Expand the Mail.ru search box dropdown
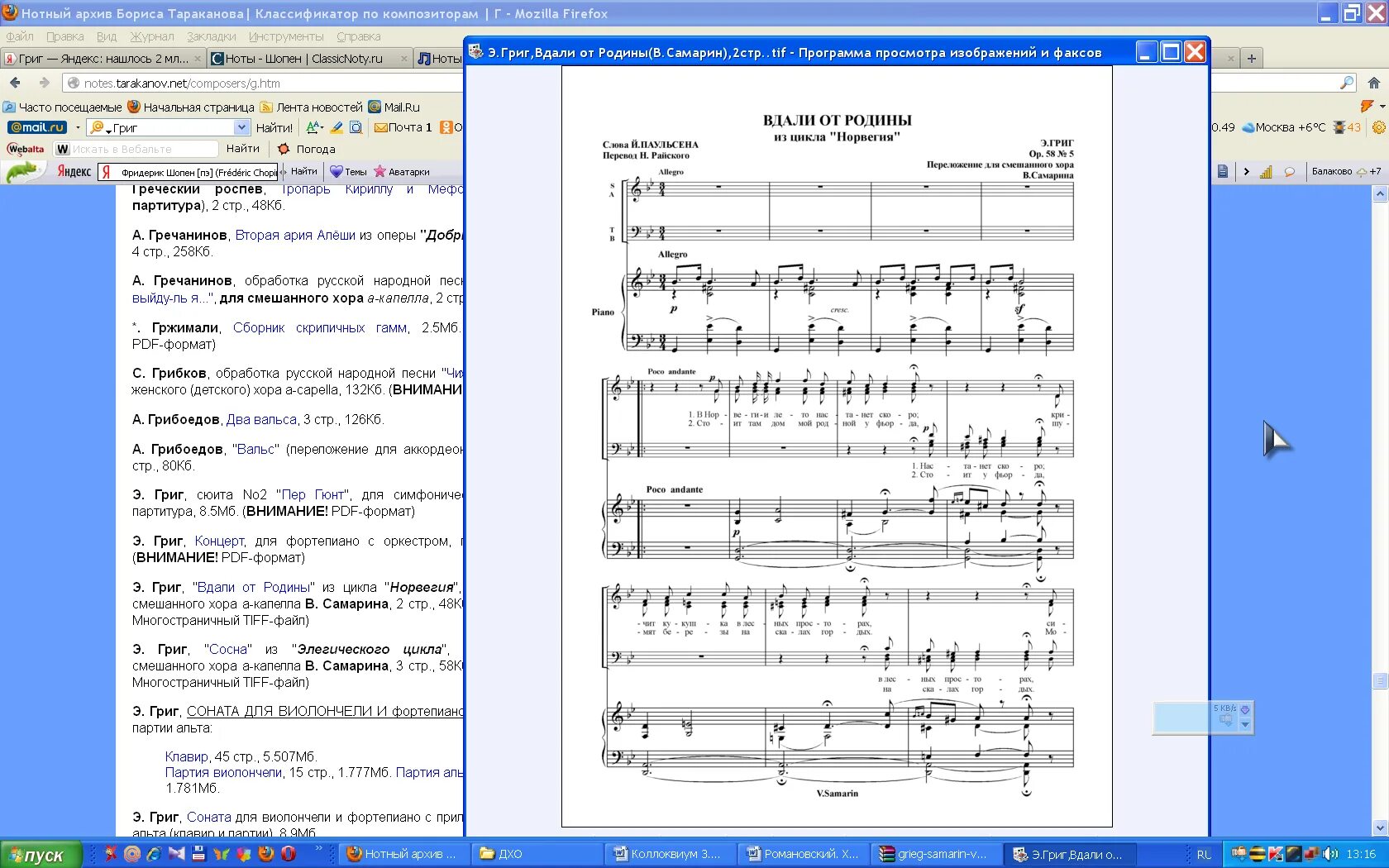The height and width of the screenshot is (868, 1389). [241, 127]
